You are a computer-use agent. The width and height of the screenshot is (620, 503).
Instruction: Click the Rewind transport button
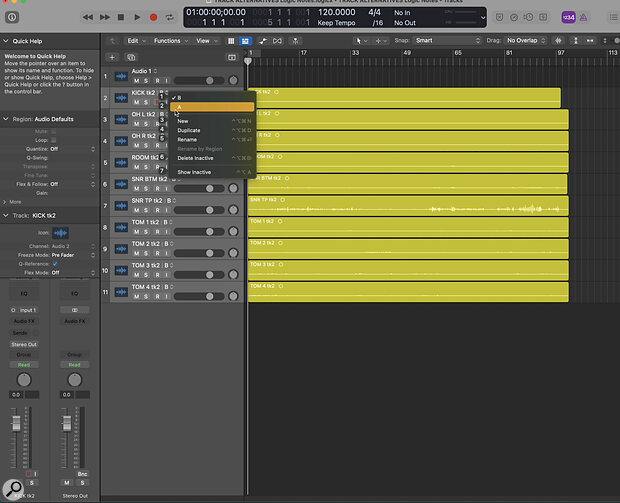click(88, 17)
